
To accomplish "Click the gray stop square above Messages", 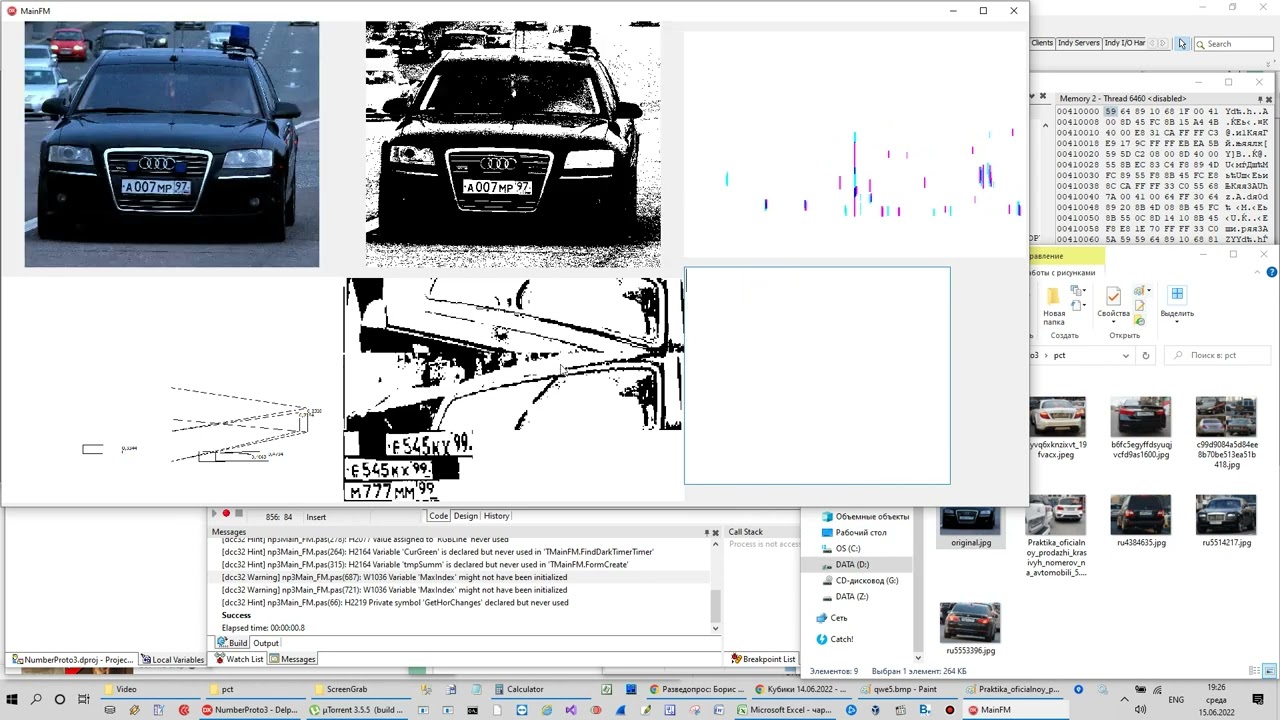I will 238,513.
